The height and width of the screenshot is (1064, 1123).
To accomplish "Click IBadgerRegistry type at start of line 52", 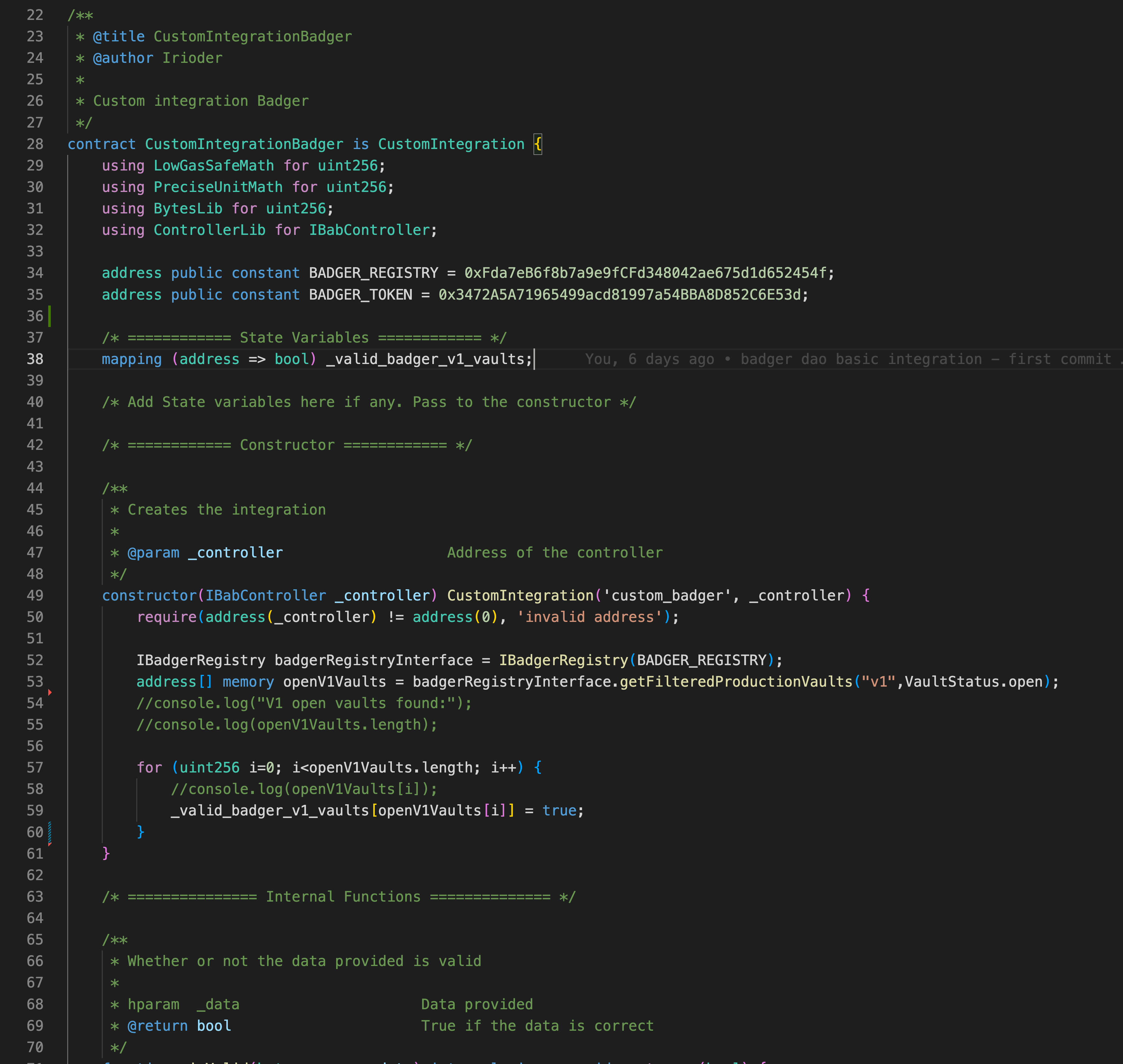I will tap(201, 660).
